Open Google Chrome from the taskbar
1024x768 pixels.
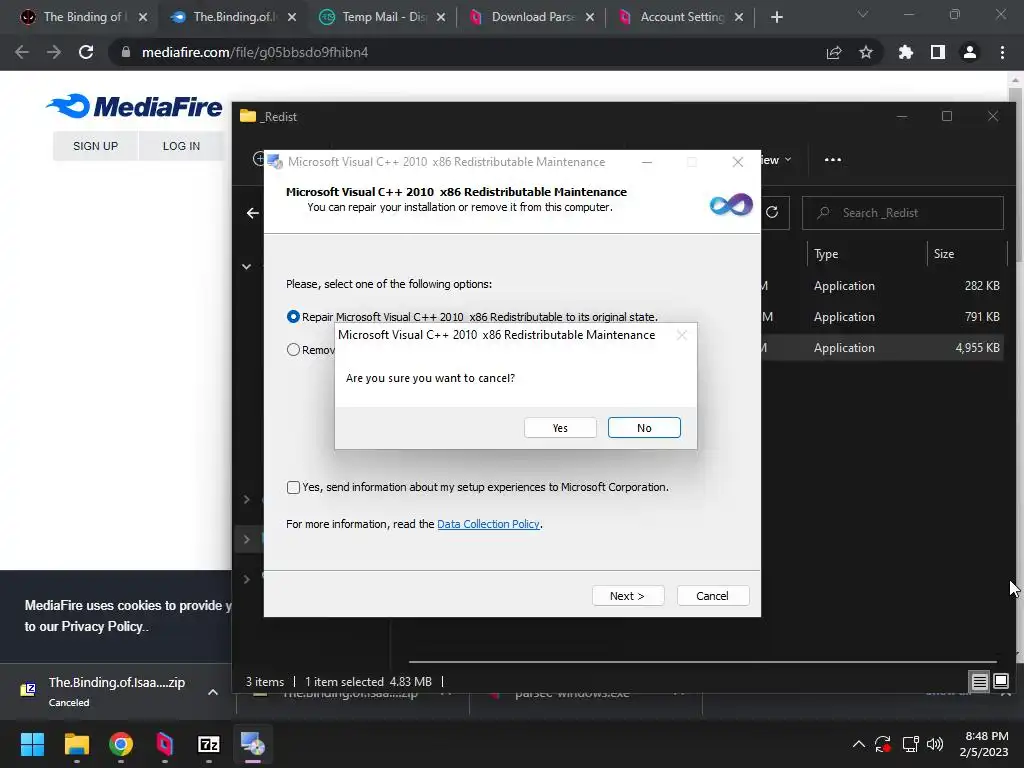(x=121, y=744)
